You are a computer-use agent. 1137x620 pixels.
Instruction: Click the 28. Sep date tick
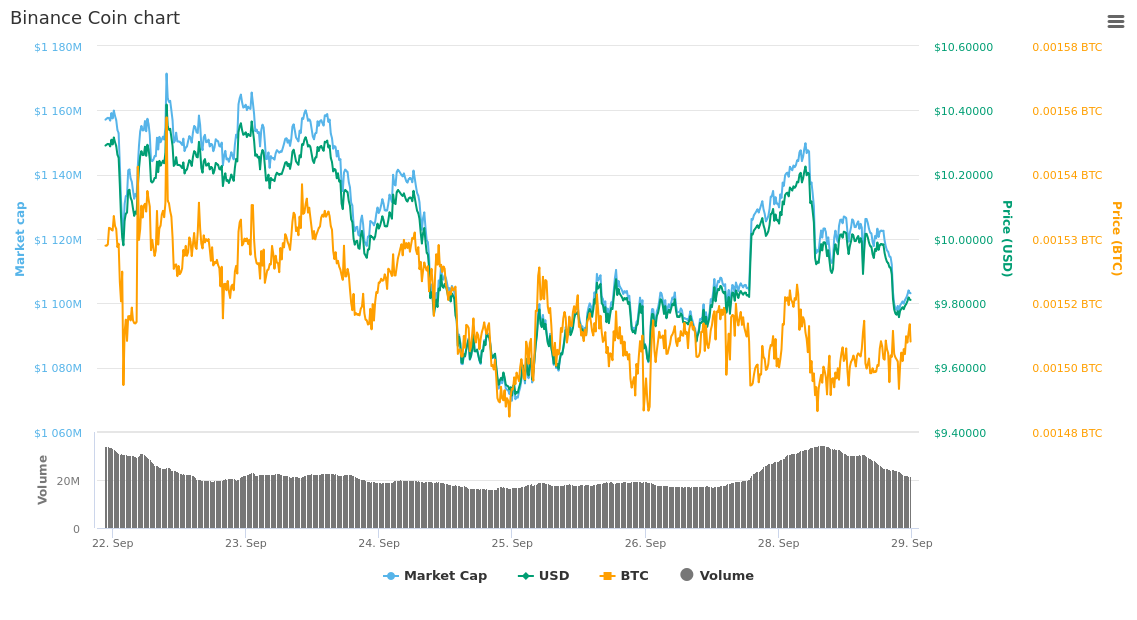(x=778, y=543)
